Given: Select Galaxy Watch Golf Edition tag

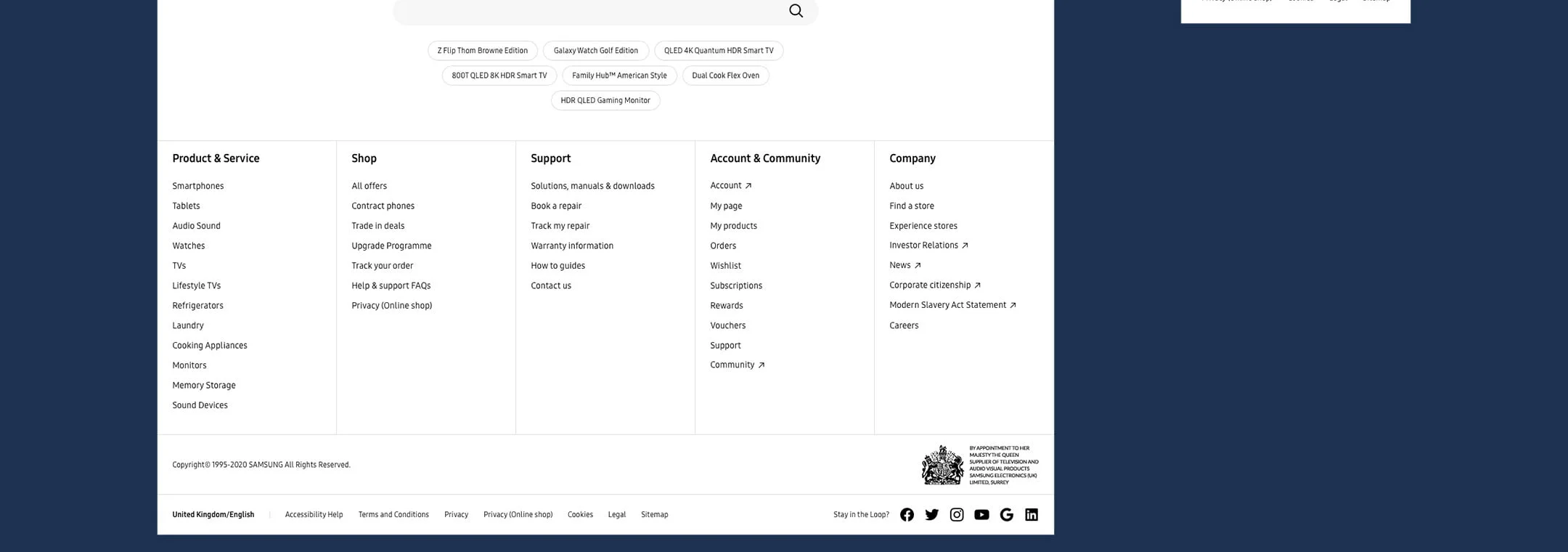Looking at the screenshot, I should point(596,51).
